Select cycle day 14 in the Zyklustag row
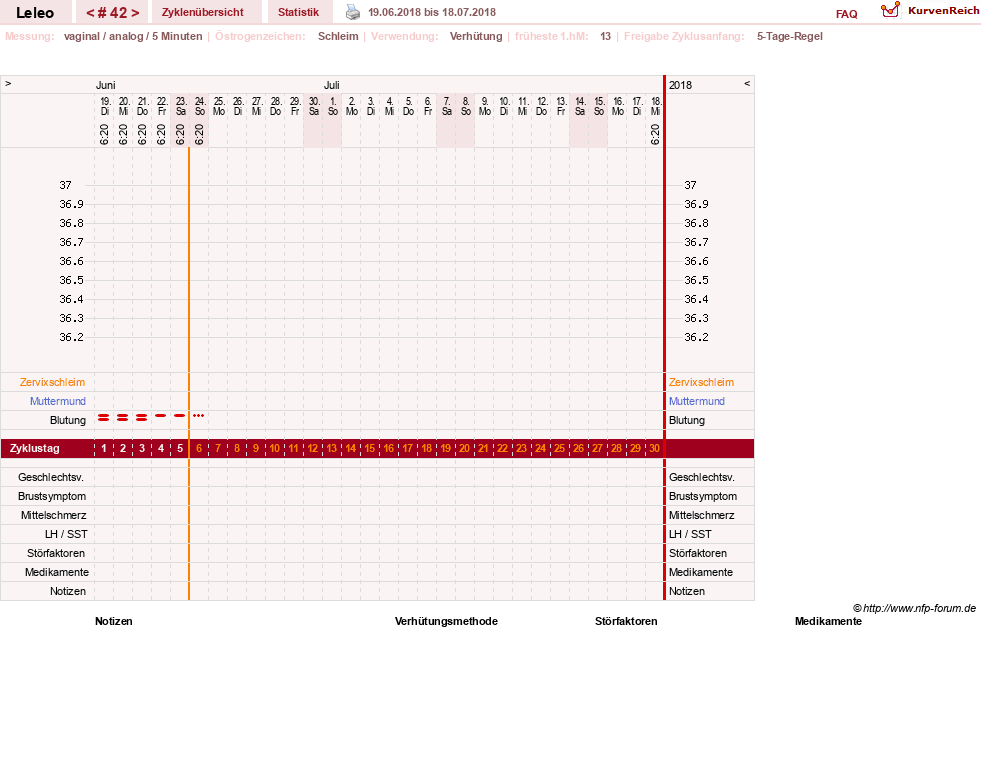The image size is (981, 780). coord(350,448)
